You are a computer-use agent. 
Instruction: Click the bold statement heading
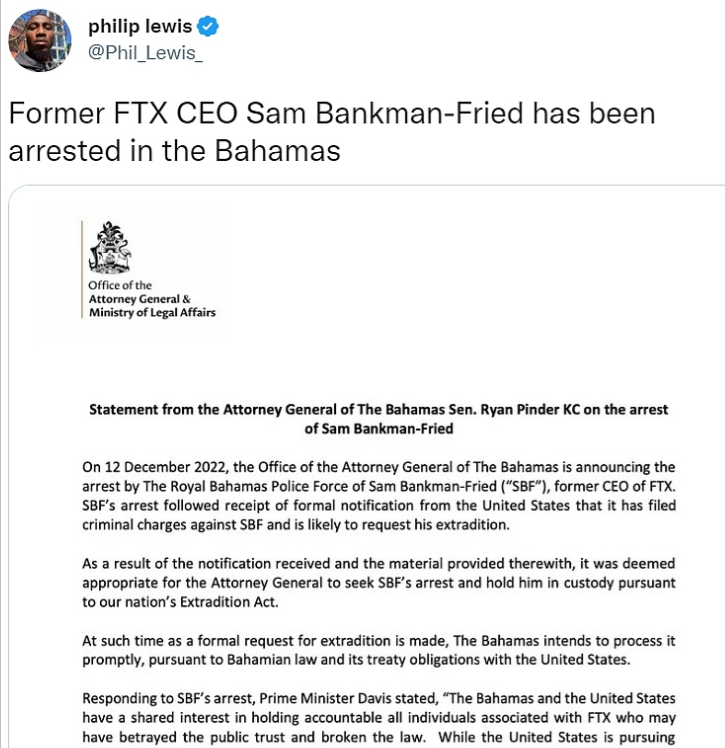[378, 419]
